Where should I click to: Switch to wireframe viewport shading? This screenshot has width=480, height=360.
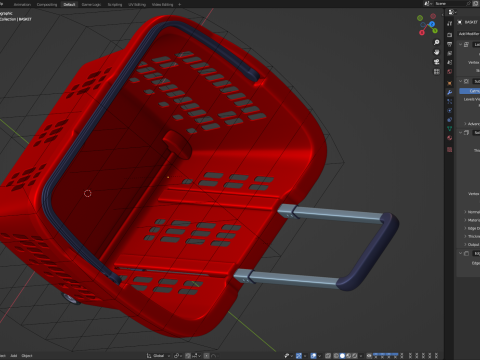coord(336,356)
